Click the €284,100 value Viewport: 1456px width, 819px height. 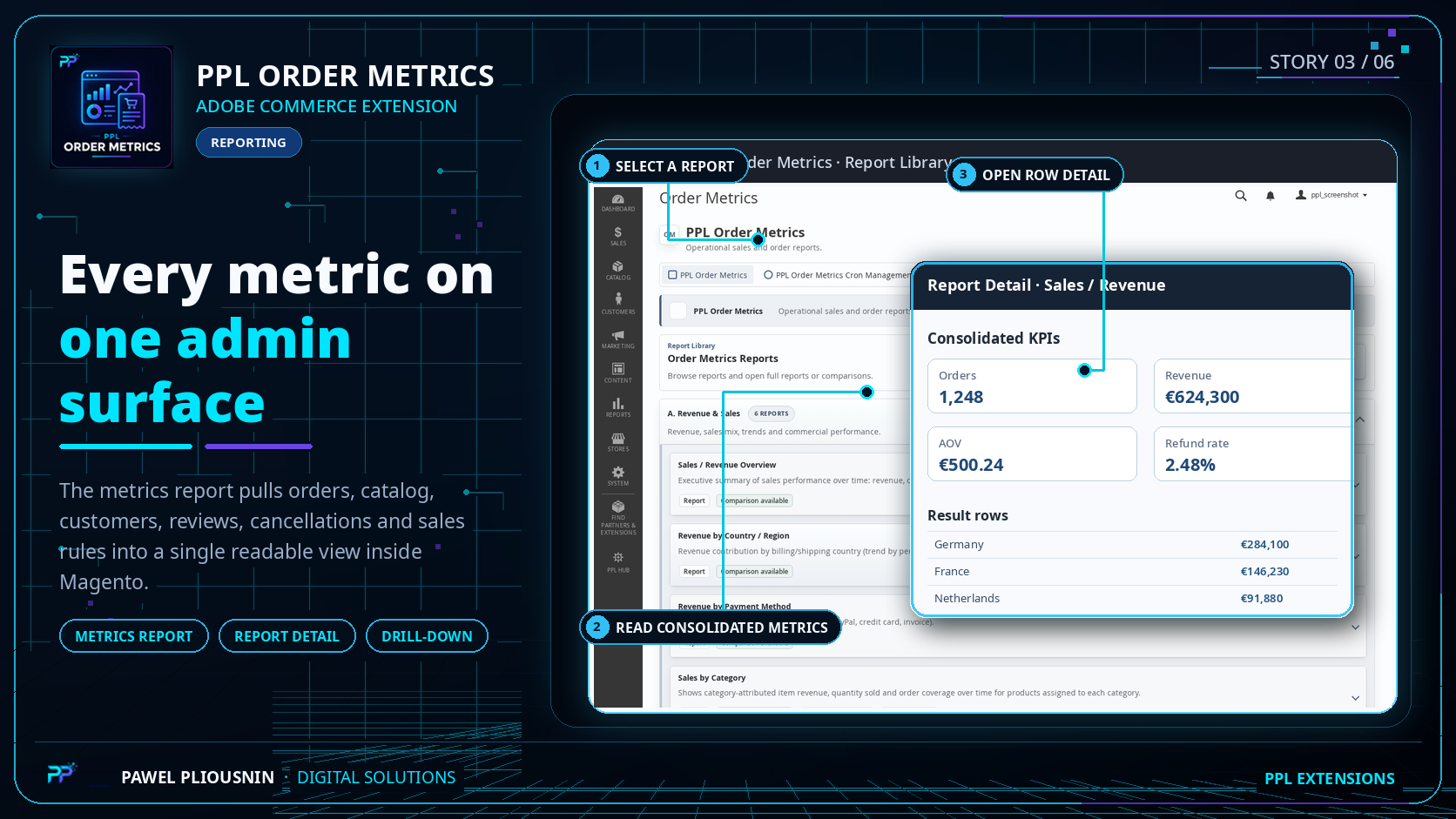(1264, 545)
